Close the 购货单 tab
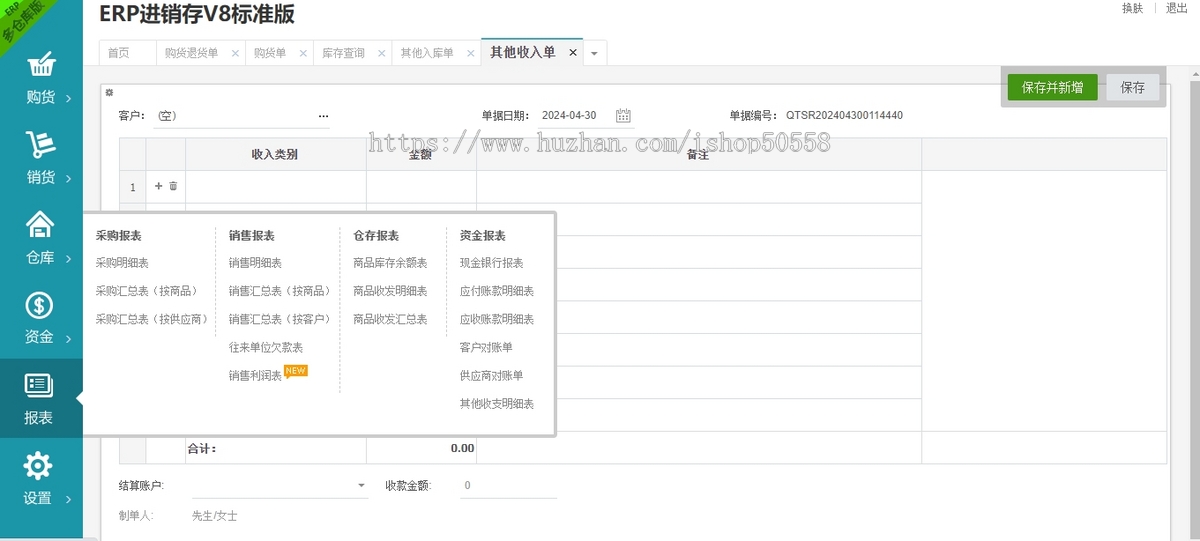 pos(303,53)
